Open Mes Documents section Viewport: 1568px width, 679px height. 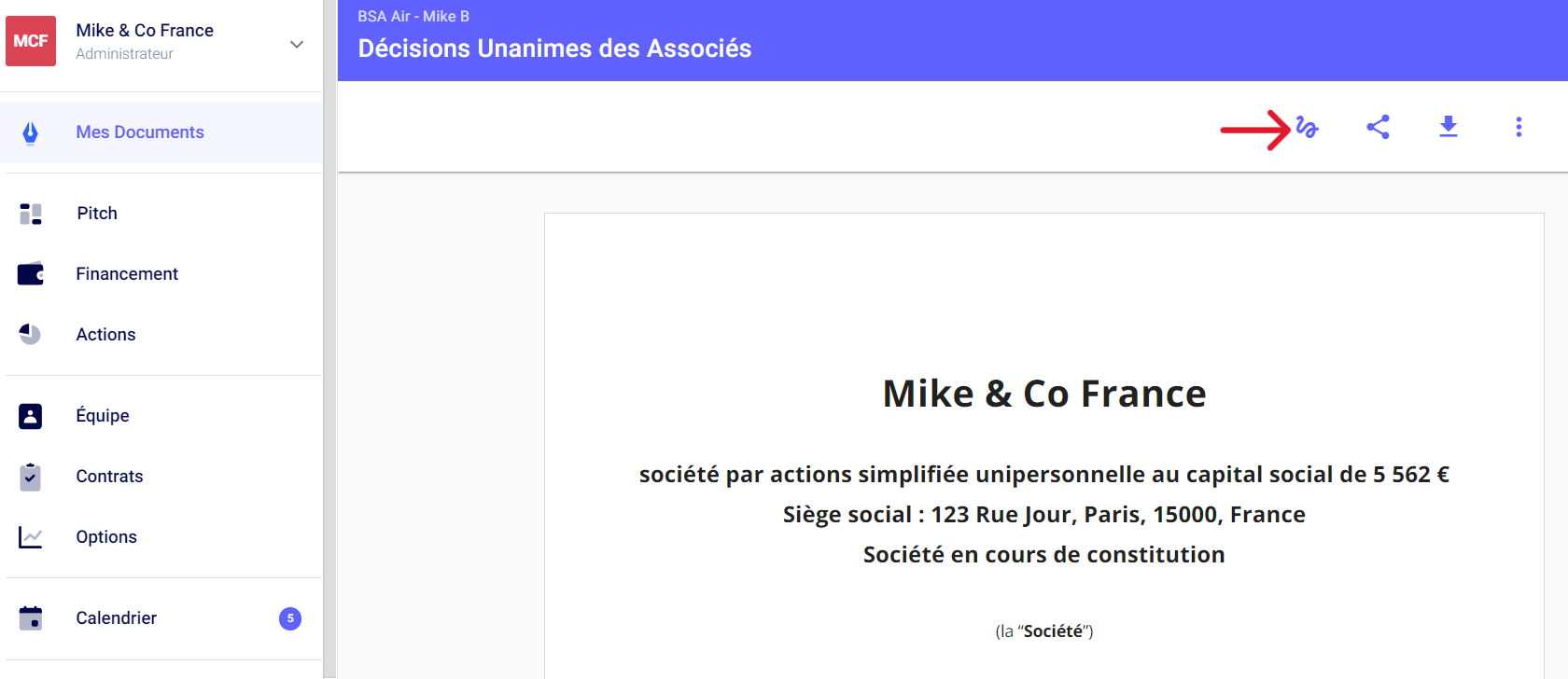pos(140,132)
